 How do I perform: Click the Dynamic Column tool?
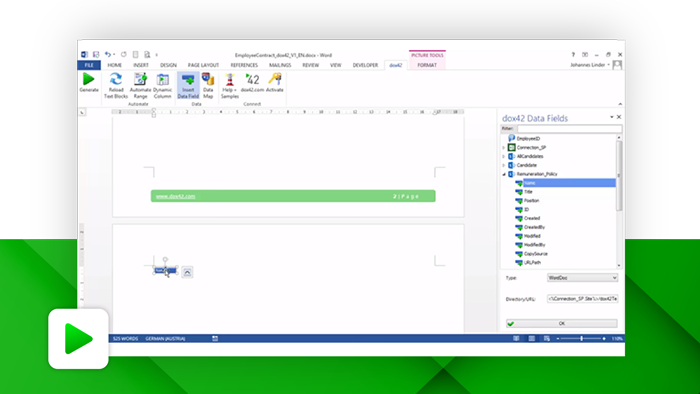coord(162,86)
